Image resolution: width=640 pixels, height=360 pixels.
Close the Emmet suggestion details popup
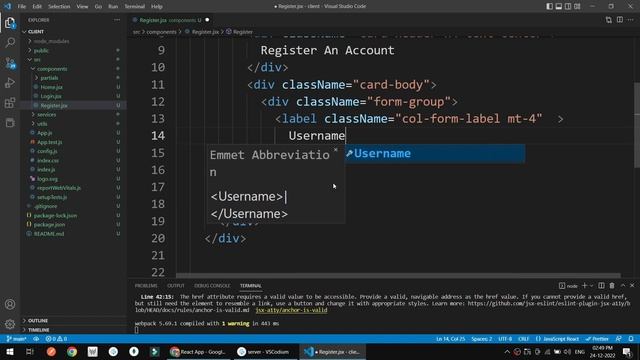[x=336, y=150]
